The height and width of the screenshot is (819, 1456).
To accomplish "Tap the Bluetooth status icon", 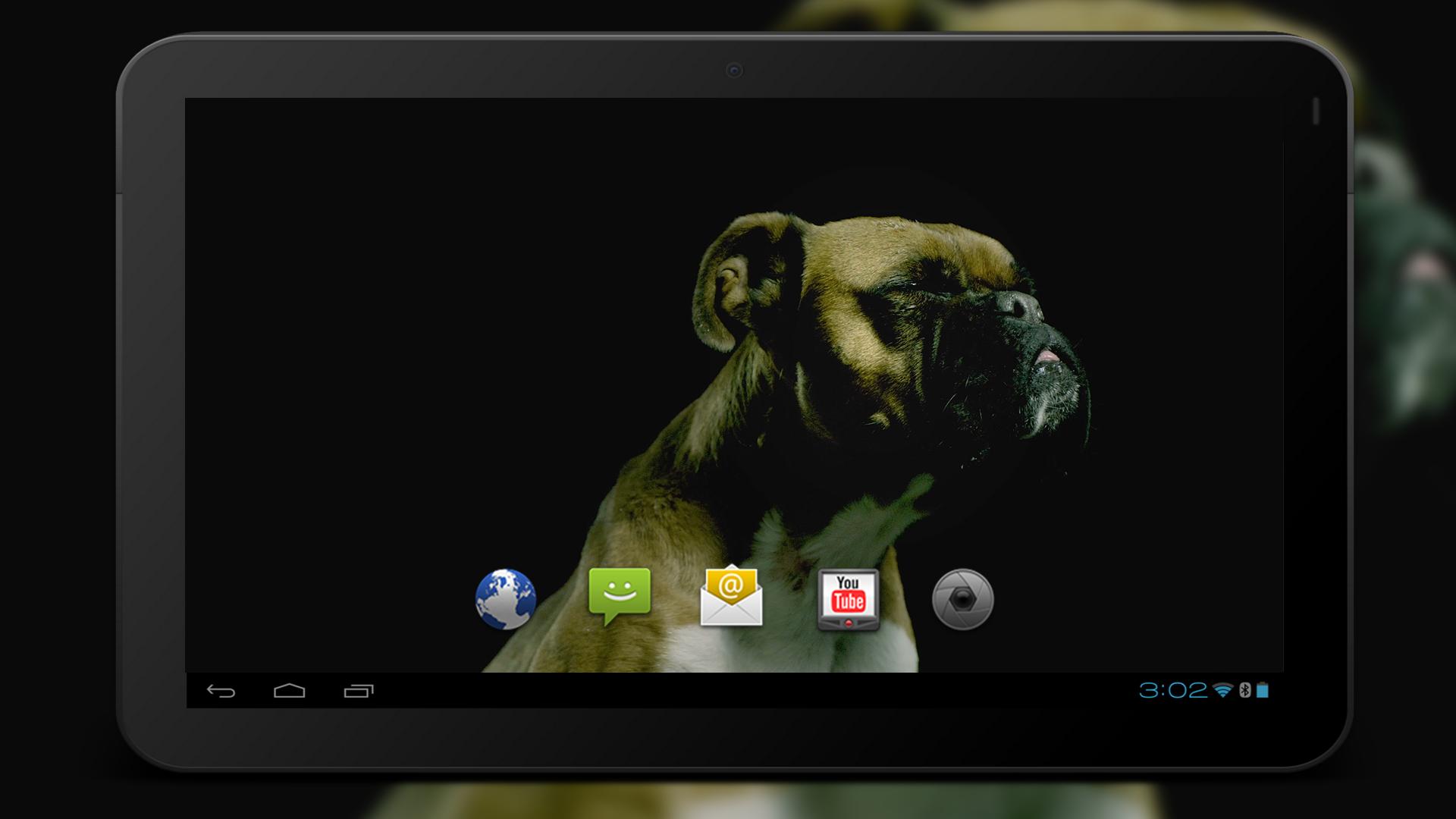I will pos(1244,690).
